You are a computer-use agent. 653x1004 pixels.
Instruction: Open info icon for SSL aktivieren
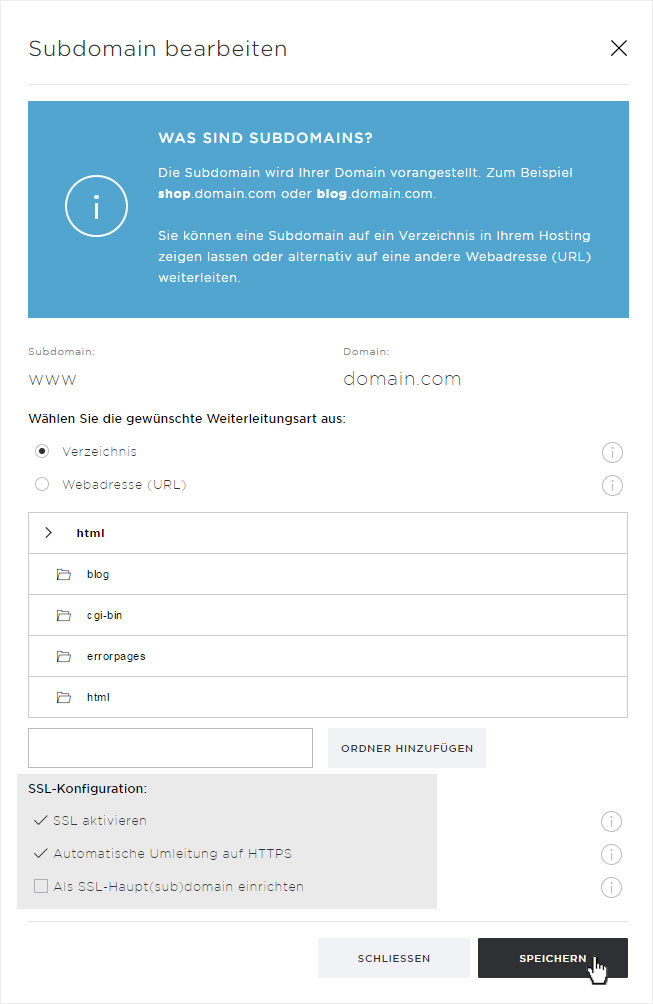click(611, 822)
